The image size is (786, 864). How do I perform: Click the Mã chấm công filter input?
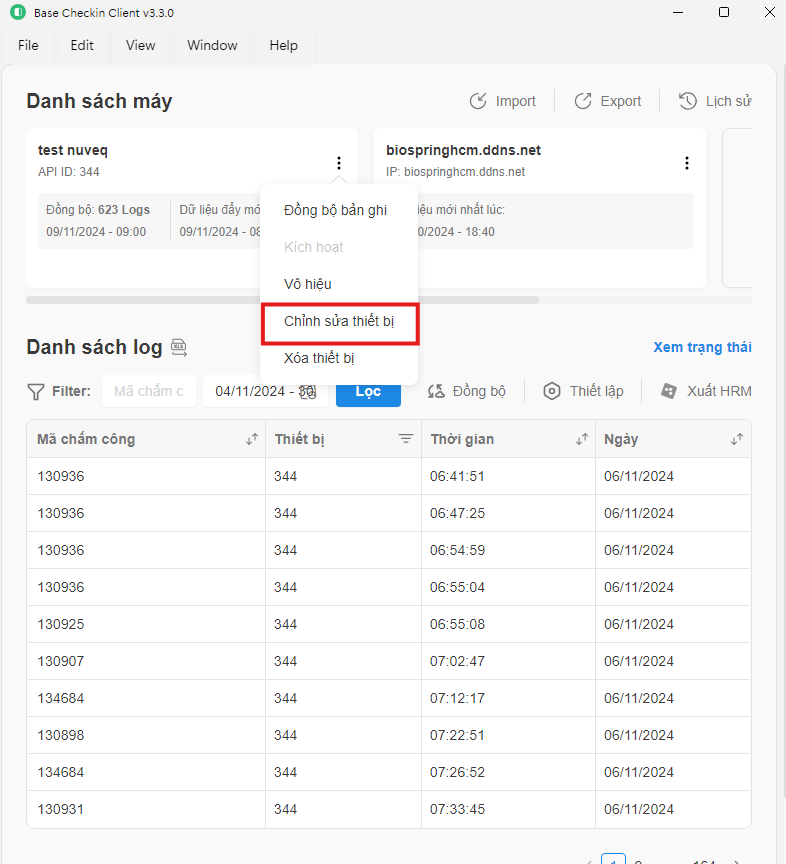click(148, 391)
